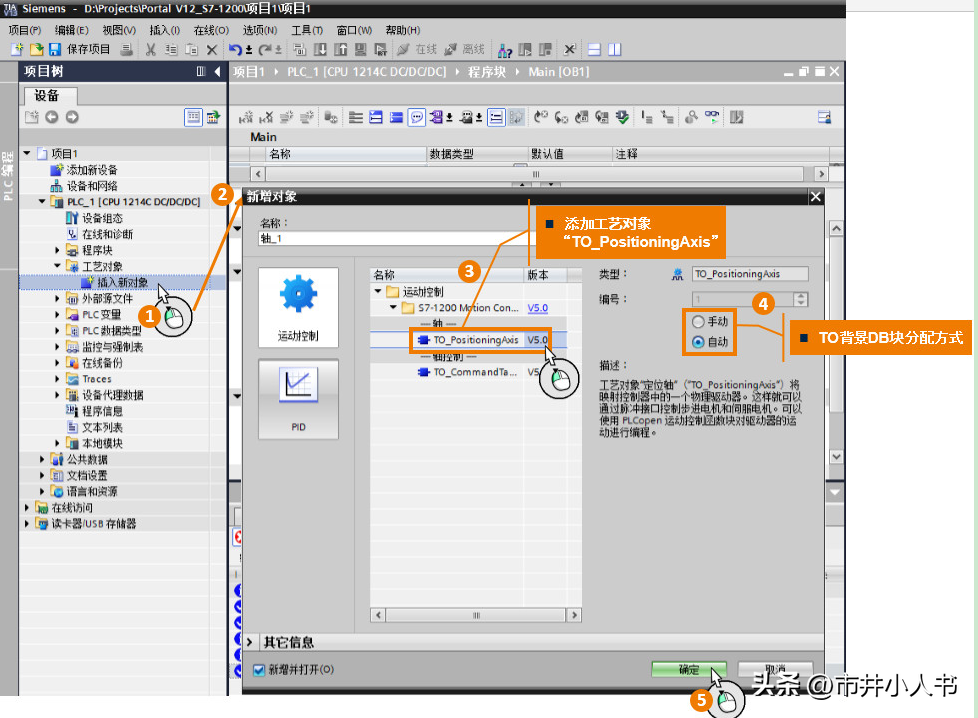Click the undo arrow in toolbar
978x718 pixels.
pos(234,49)
